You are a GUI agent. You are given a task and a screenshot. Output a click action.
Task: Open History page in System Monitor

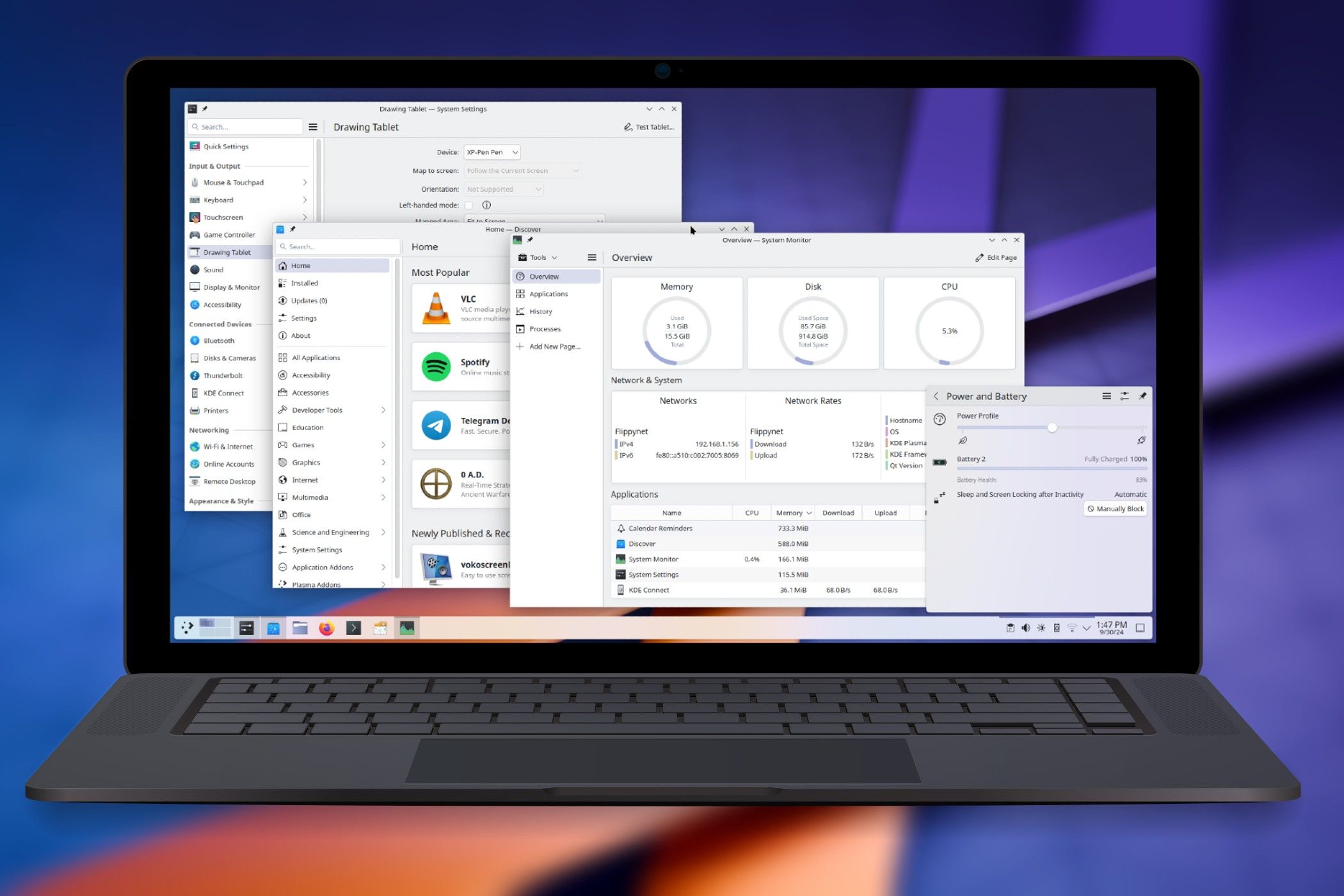557,311
